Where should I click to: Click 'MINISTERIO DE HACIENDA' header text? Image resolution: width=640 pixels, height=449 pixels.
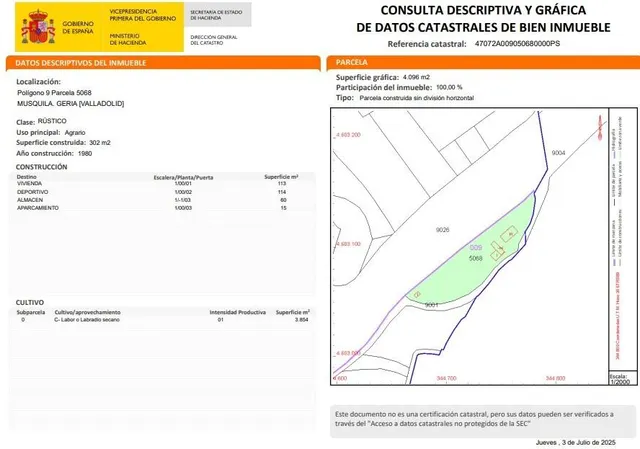pyautogui.click(x=128, y=39)
